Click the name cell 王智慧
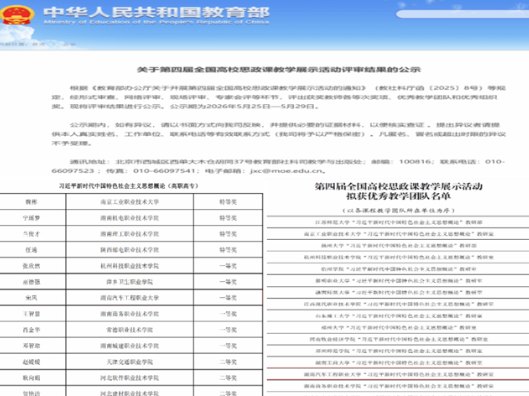Viewport: 529px width, 396px height. (x=32, y=314)
